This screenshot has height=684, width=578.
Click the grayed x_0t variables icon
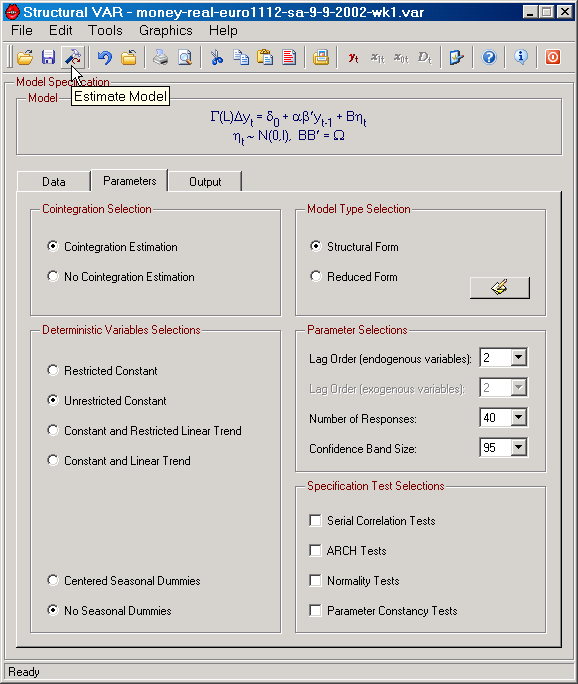tap(401, 57)
